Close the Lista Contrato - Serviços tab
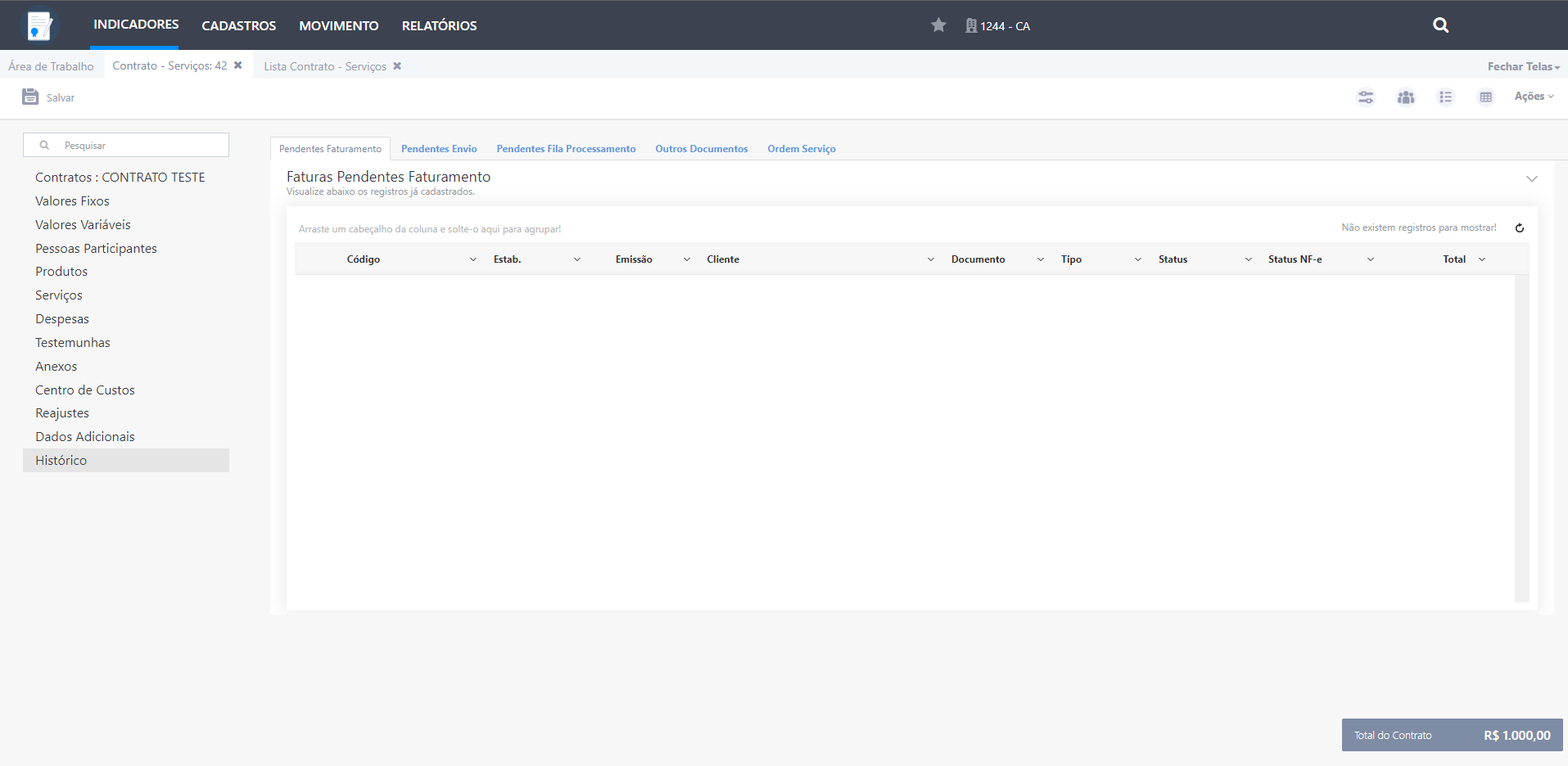This screenshot has width=1568, height=766. (x=397, y=66)
